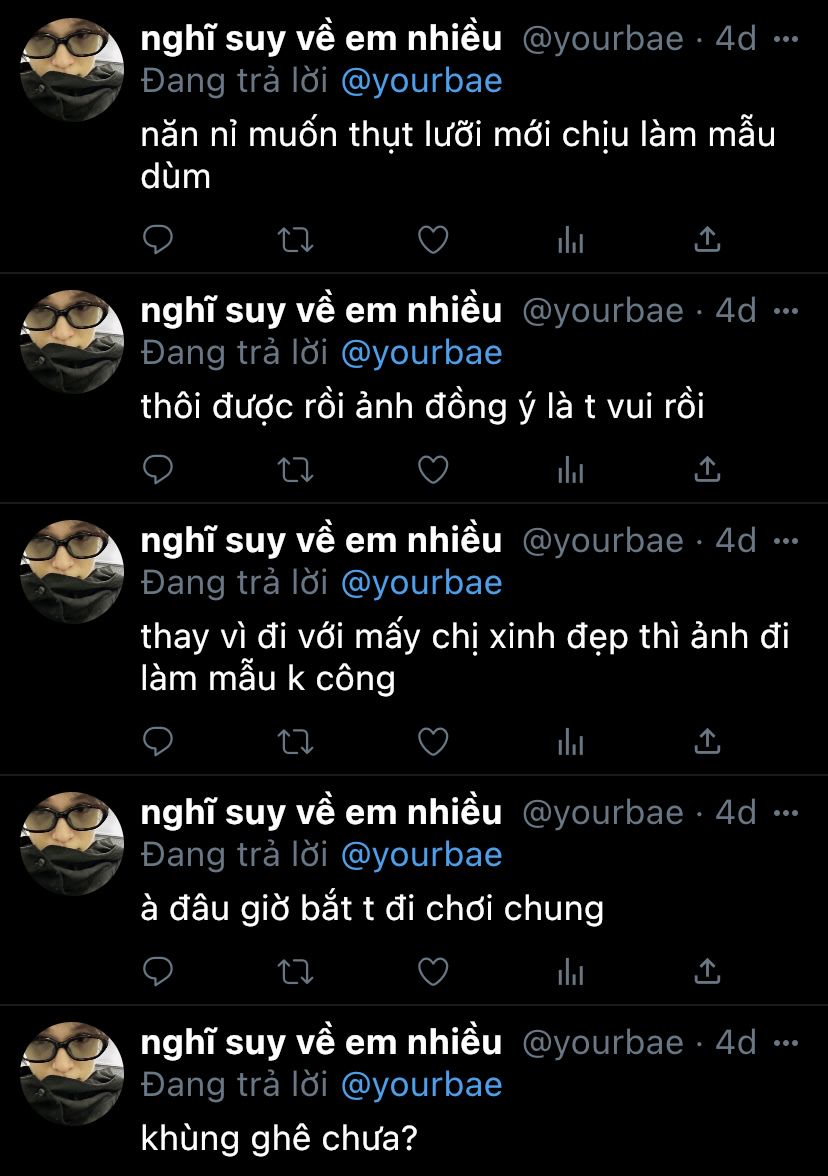
Task: Like the "à đâu giờ bắt t đi chơi" tweet
Action: (433, 972)
